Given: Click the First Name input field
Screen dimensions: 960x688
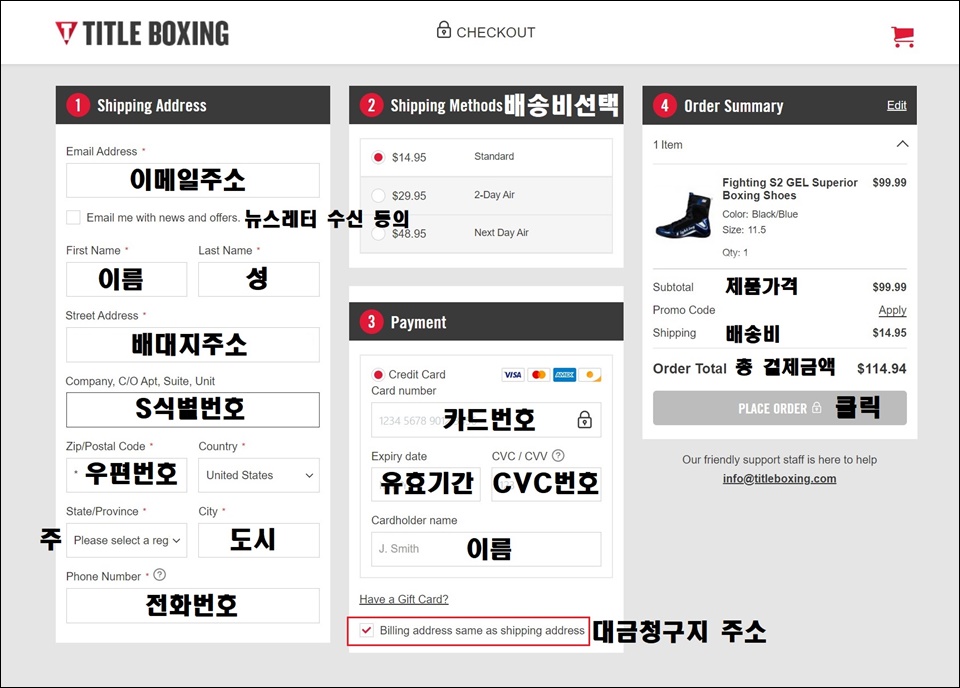Looking at the screenshot, I should coord(127,279).
